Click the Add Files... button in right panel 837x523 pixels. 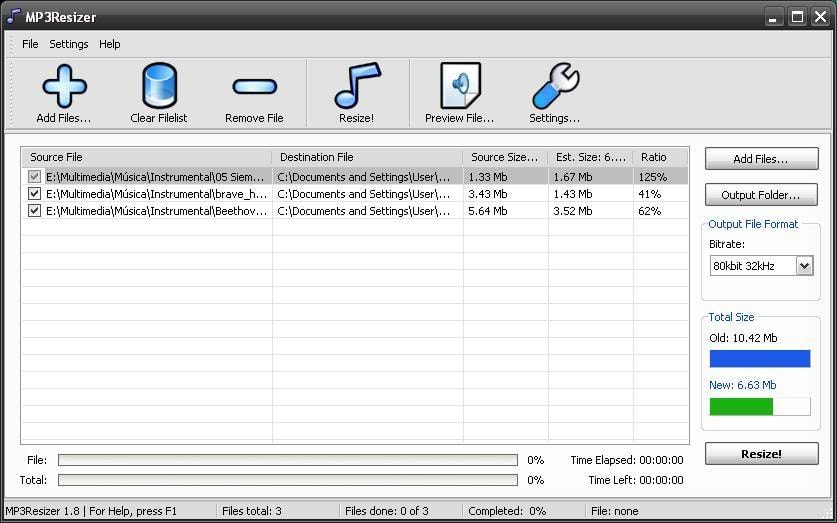[761, 159]
